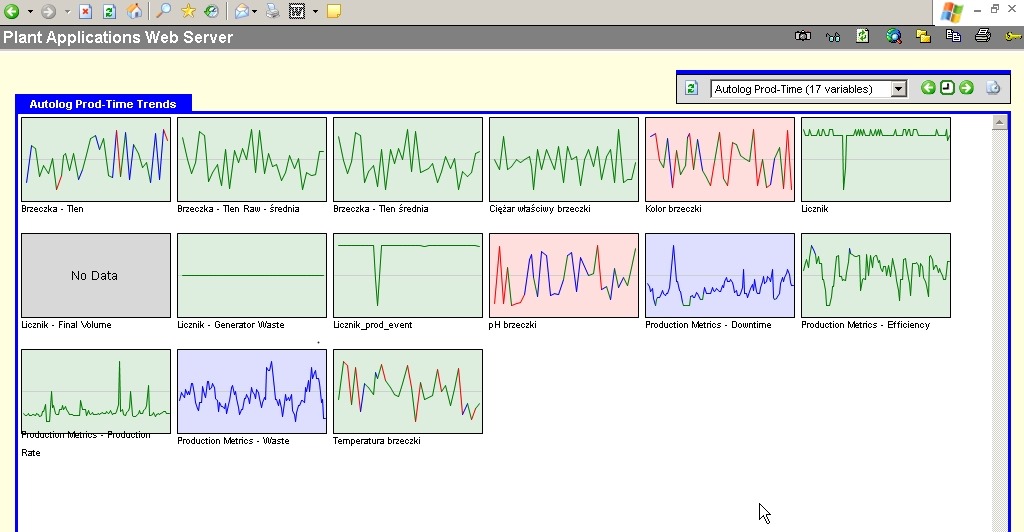The image size is (1024, 532).
Task: Move to the next time period, green right arrow
Action: tap(967, 87)
